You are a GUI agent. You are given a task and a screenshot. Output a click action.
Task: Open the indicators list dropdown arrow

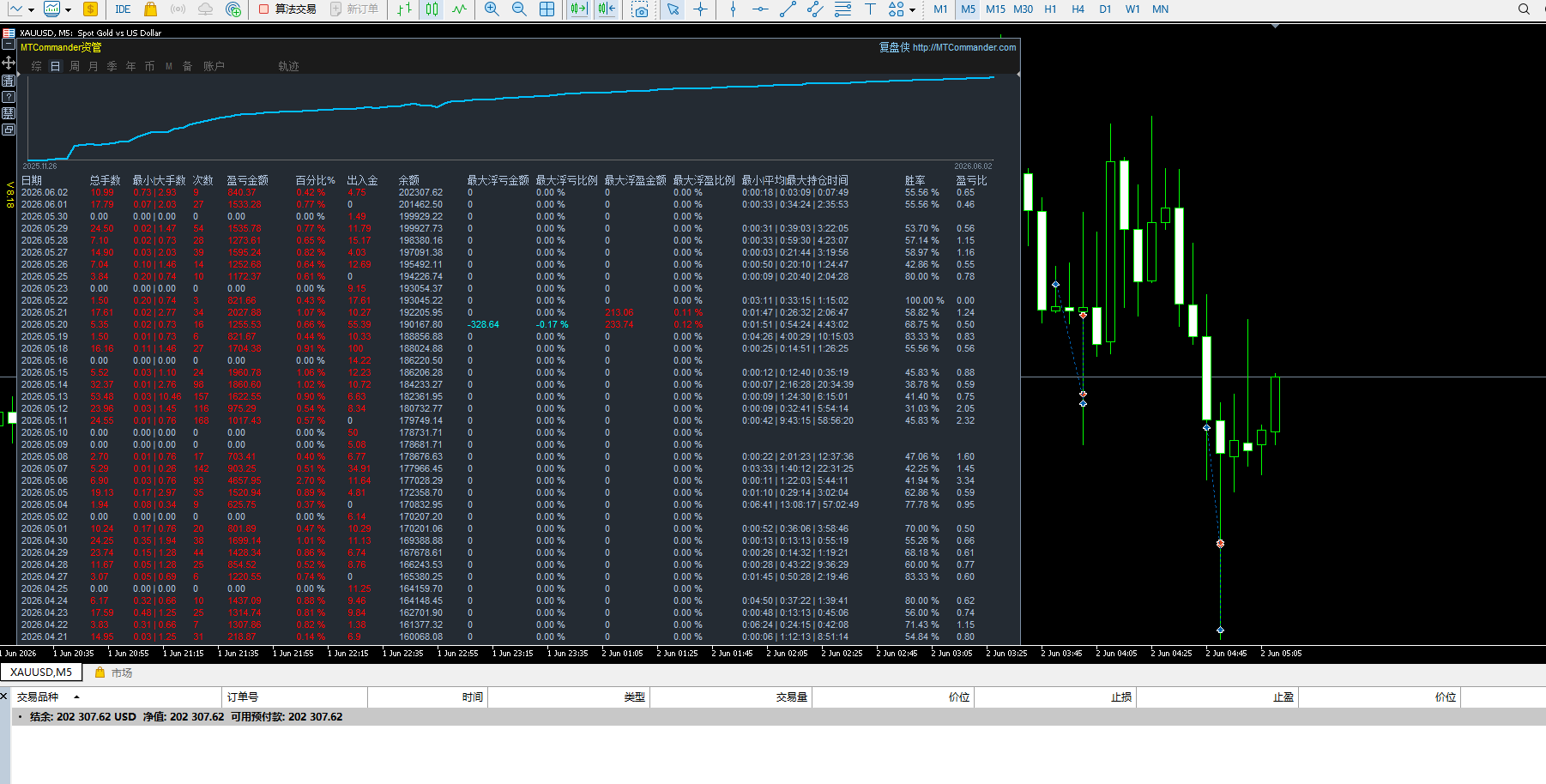(69, 10)
